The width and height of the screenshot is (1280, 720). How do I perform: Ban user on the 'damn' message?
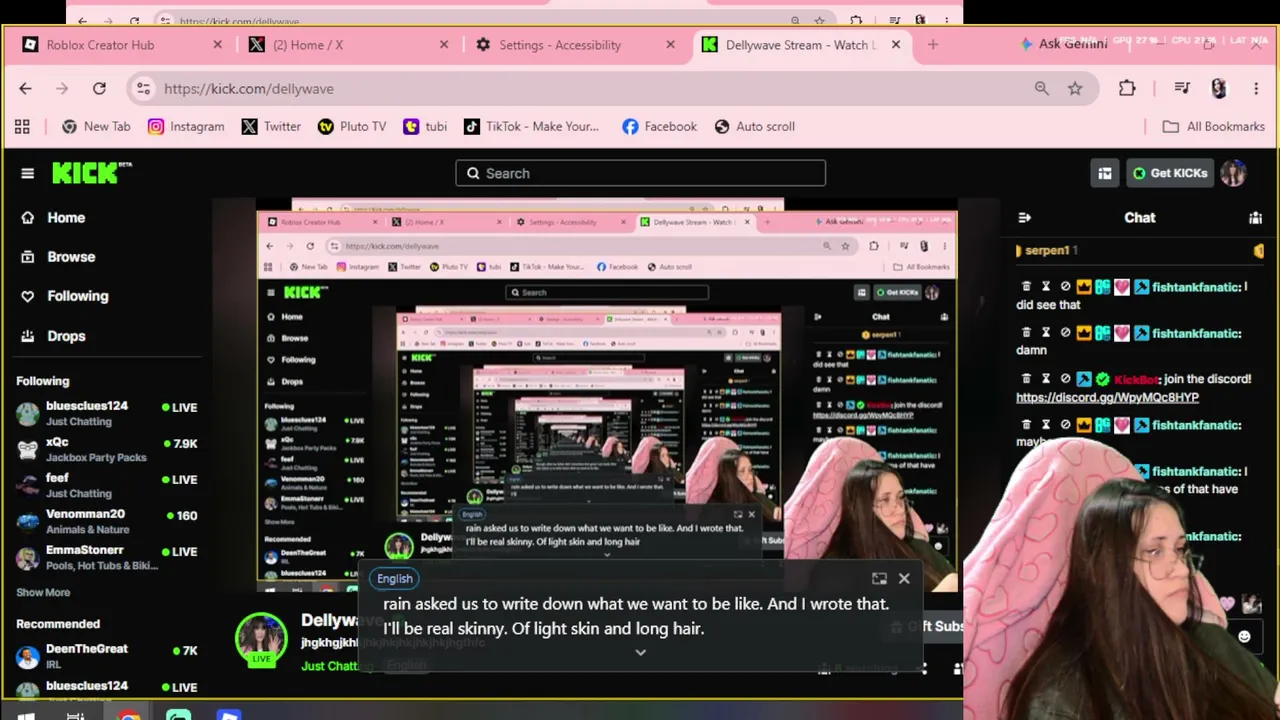[x=1065, y=333]
